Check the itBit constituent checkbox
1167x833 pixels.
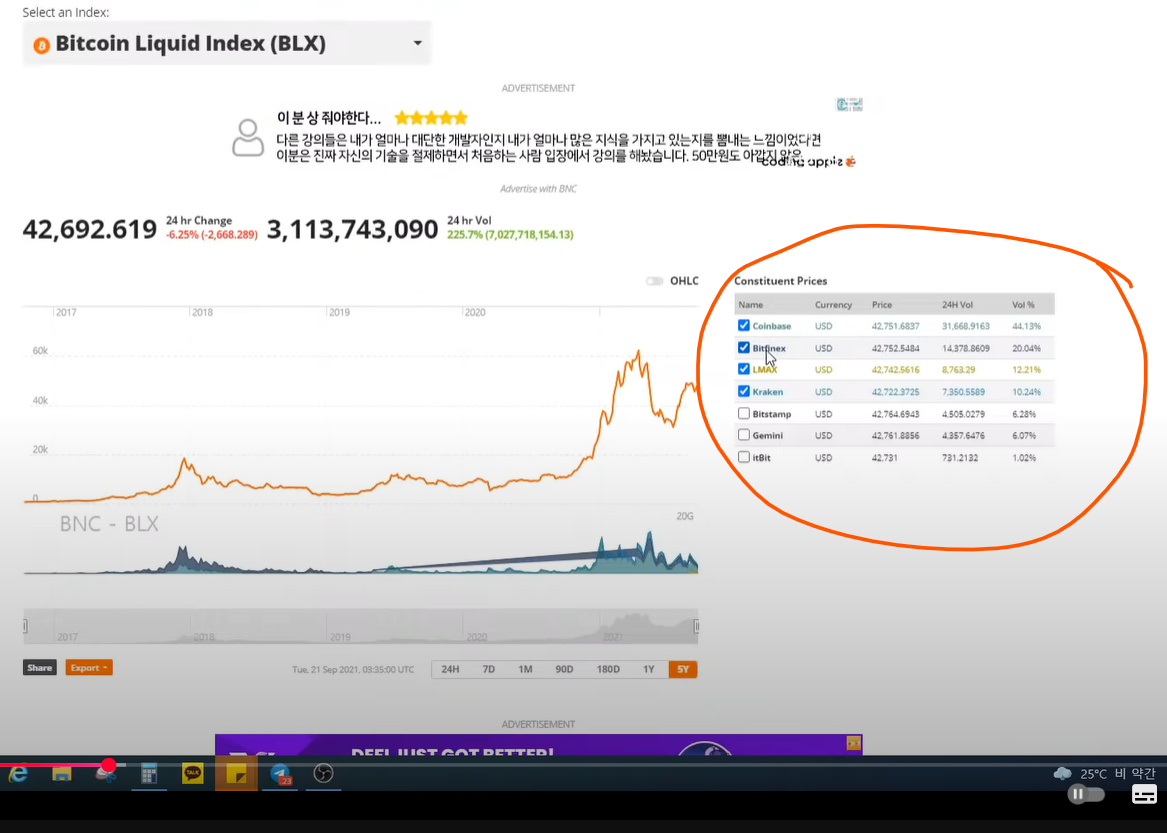click(744, 457)
